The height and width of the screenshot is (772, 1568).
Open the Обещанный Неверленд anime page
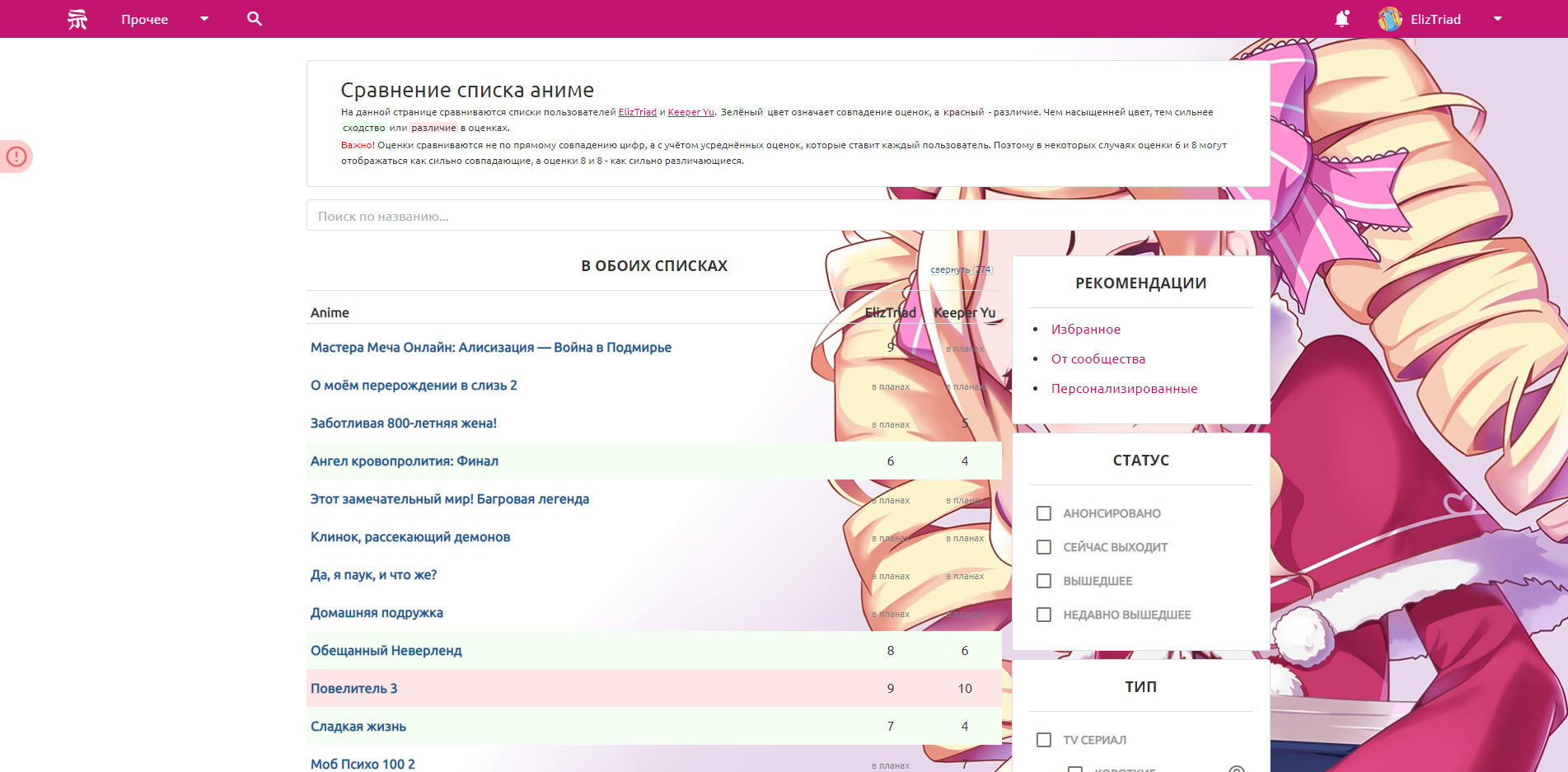point(386,651)
